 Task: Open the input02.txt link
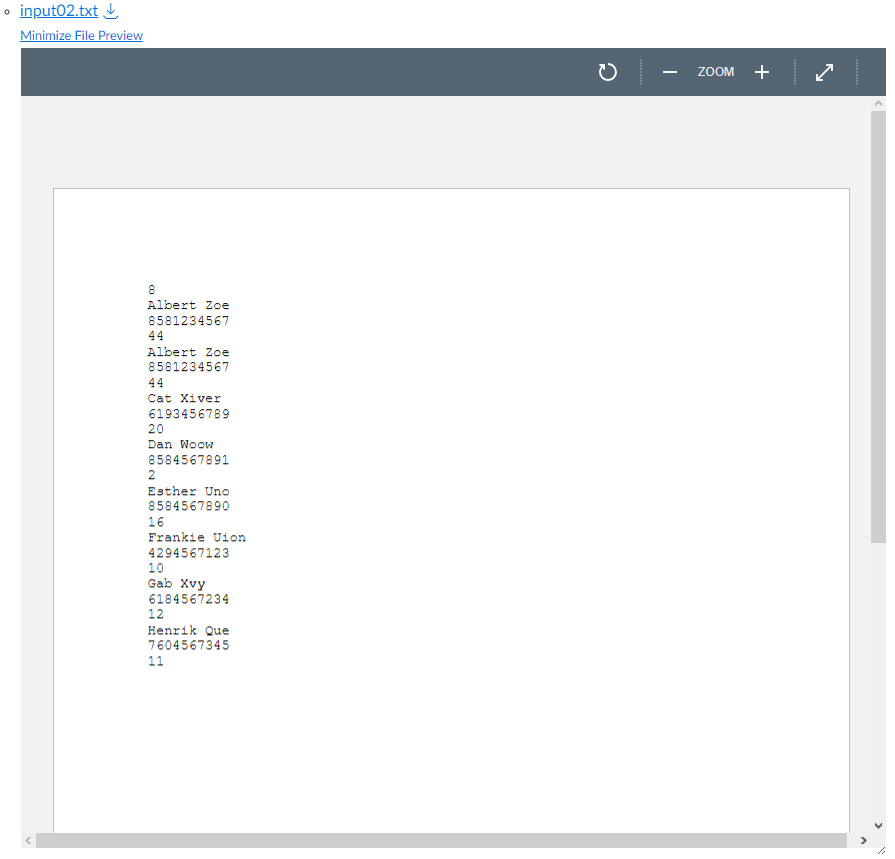60,12
